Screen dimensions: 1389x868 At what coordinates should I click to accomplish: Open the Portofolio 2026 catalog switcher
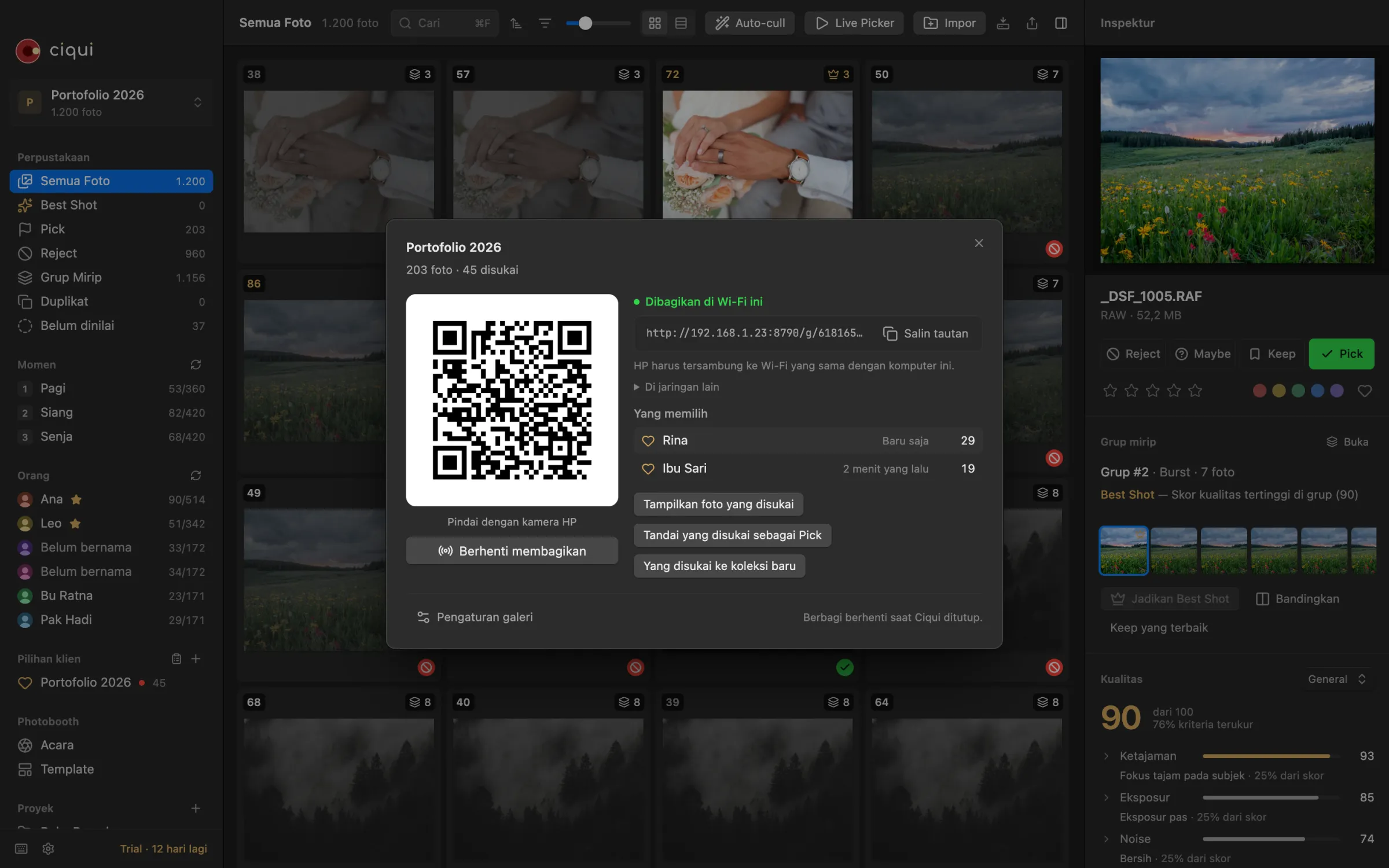coord(111,102)
